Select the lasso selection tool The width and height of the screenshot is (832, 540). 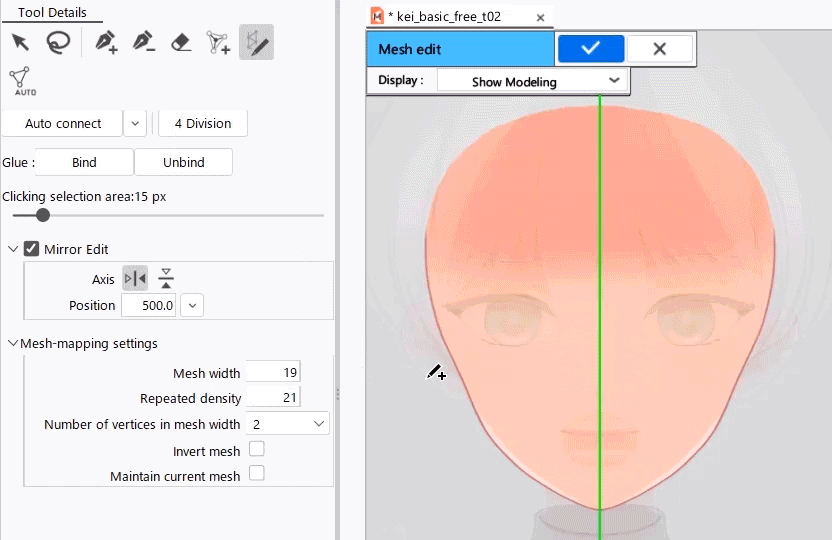pyautogui.click(x=59, y=42)
